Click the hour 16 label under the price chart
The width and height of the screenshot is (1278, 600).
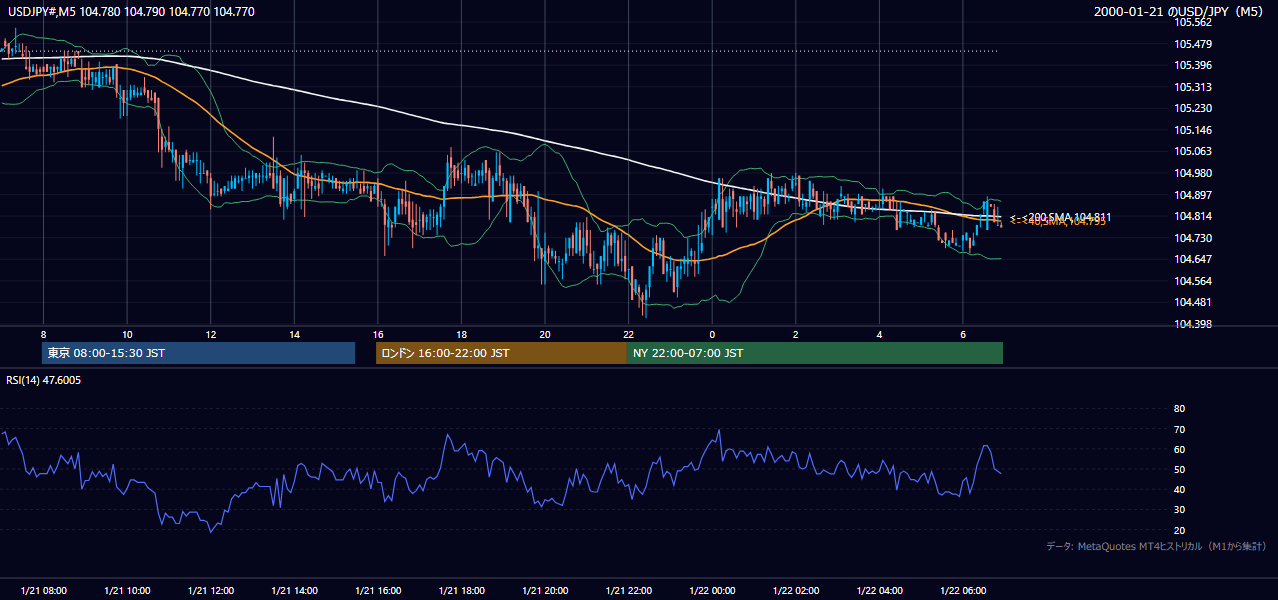coord(378,334)
